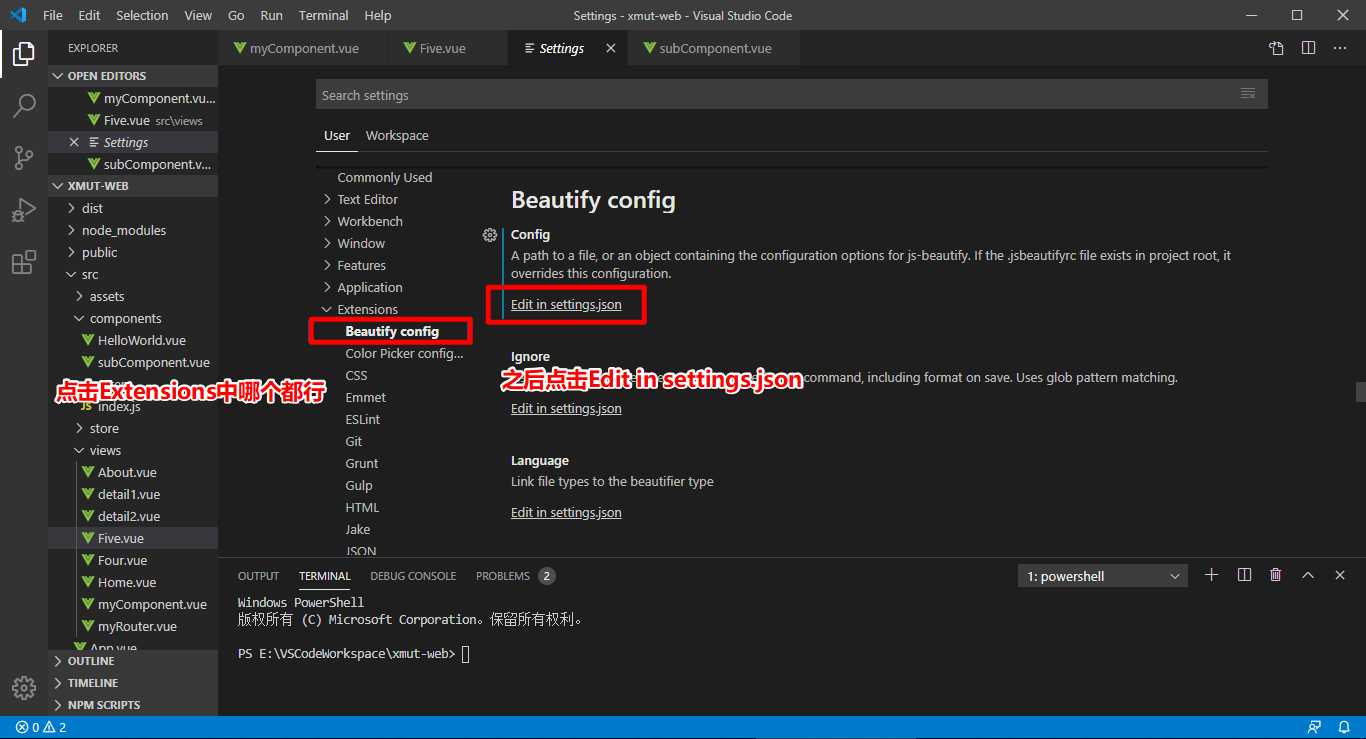The image size is (1366, 739).
Task: Click the Open Settings (JSON) icon
Action: coord(1276,48)
